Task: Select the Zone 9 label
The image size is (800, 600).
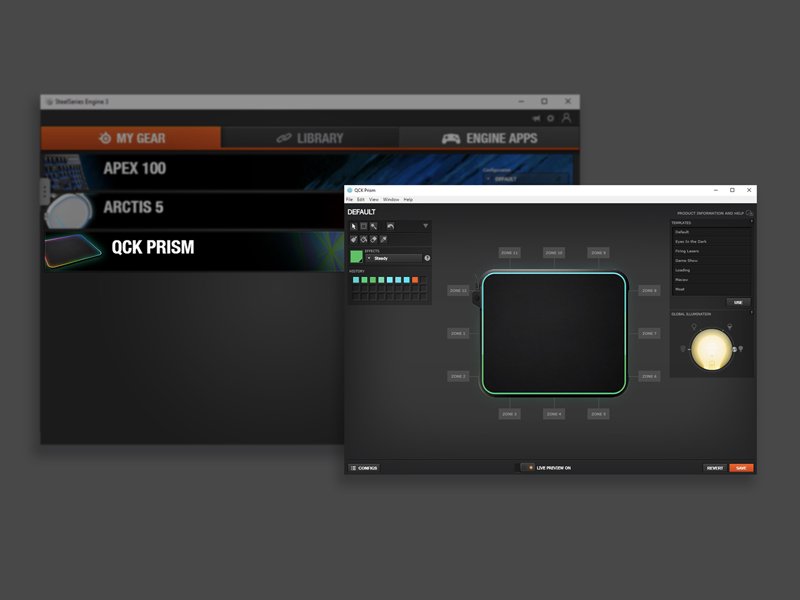Action: (x=598, y=253)
